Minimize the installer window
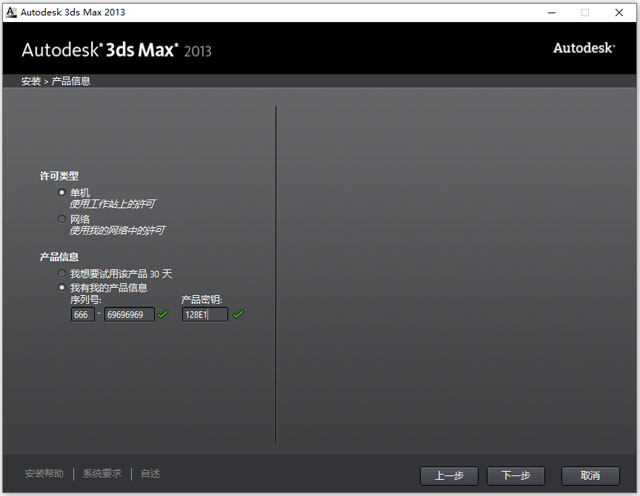 tap(552, 13)
